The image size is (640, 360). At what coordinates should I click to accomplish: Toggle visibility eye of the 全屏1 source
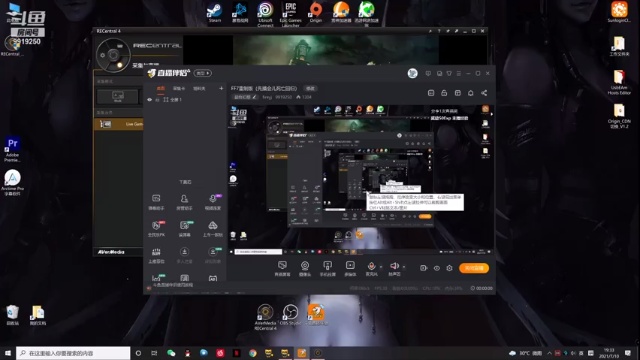coord(149,100)
